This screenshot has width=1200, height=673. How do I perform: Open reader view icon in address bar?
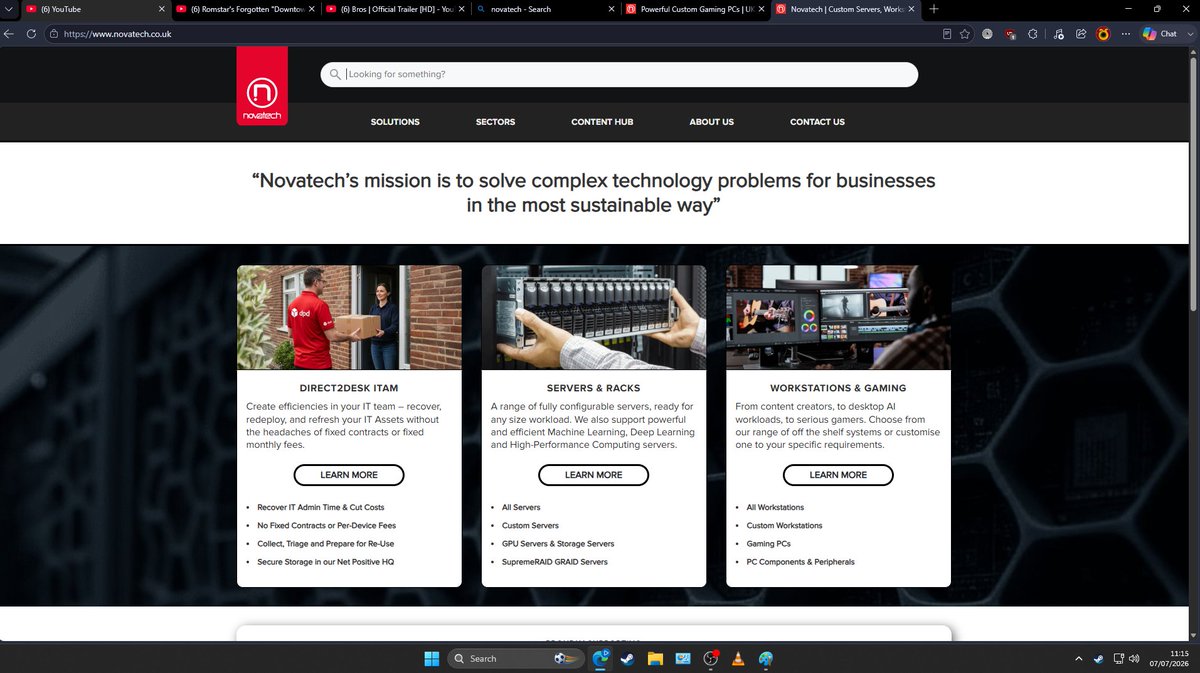click(x=946, y=33)
